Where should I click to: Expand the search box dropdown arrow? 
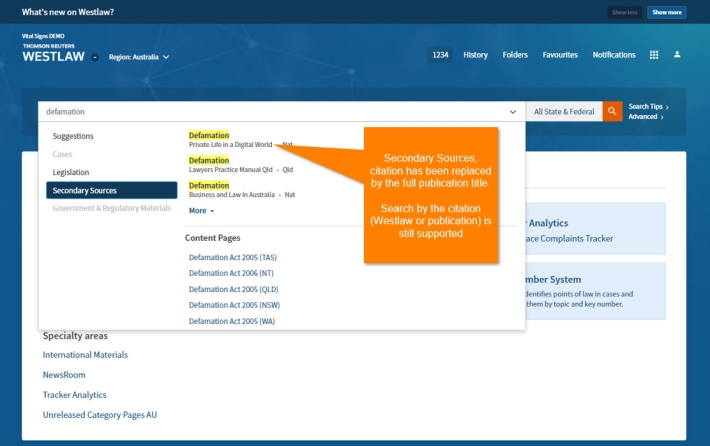513,112
